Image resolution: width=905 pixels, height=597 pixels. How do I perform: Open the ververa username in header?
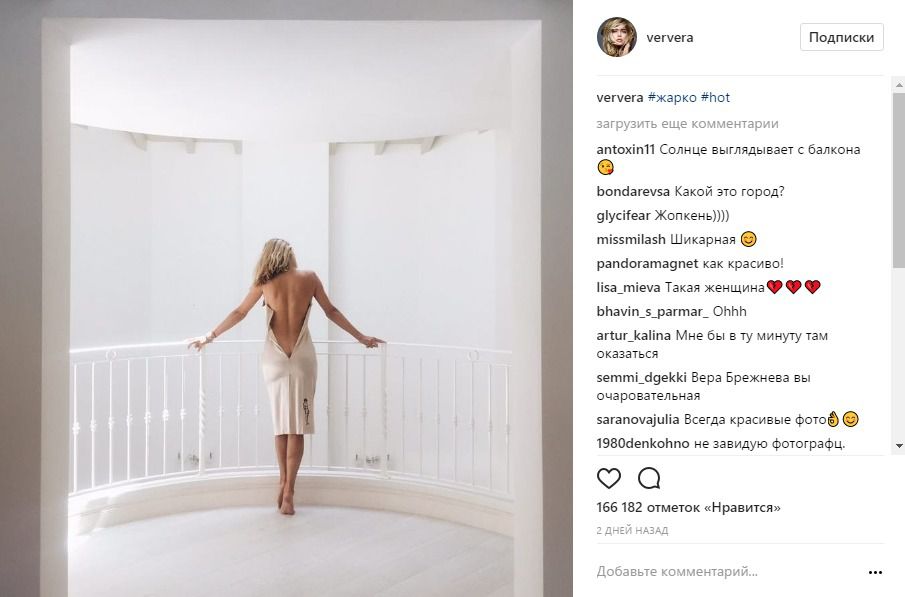coord(670,38)
